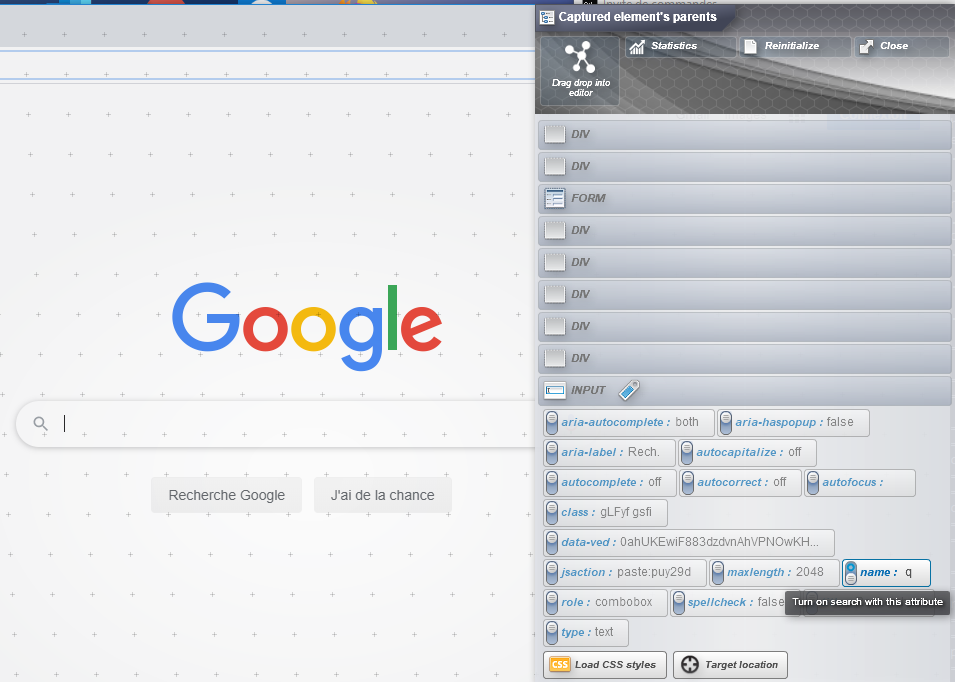Expand the DIV row directly below FORM
The width and height of the screenshot is (955, 682).
tap(744, 230)
